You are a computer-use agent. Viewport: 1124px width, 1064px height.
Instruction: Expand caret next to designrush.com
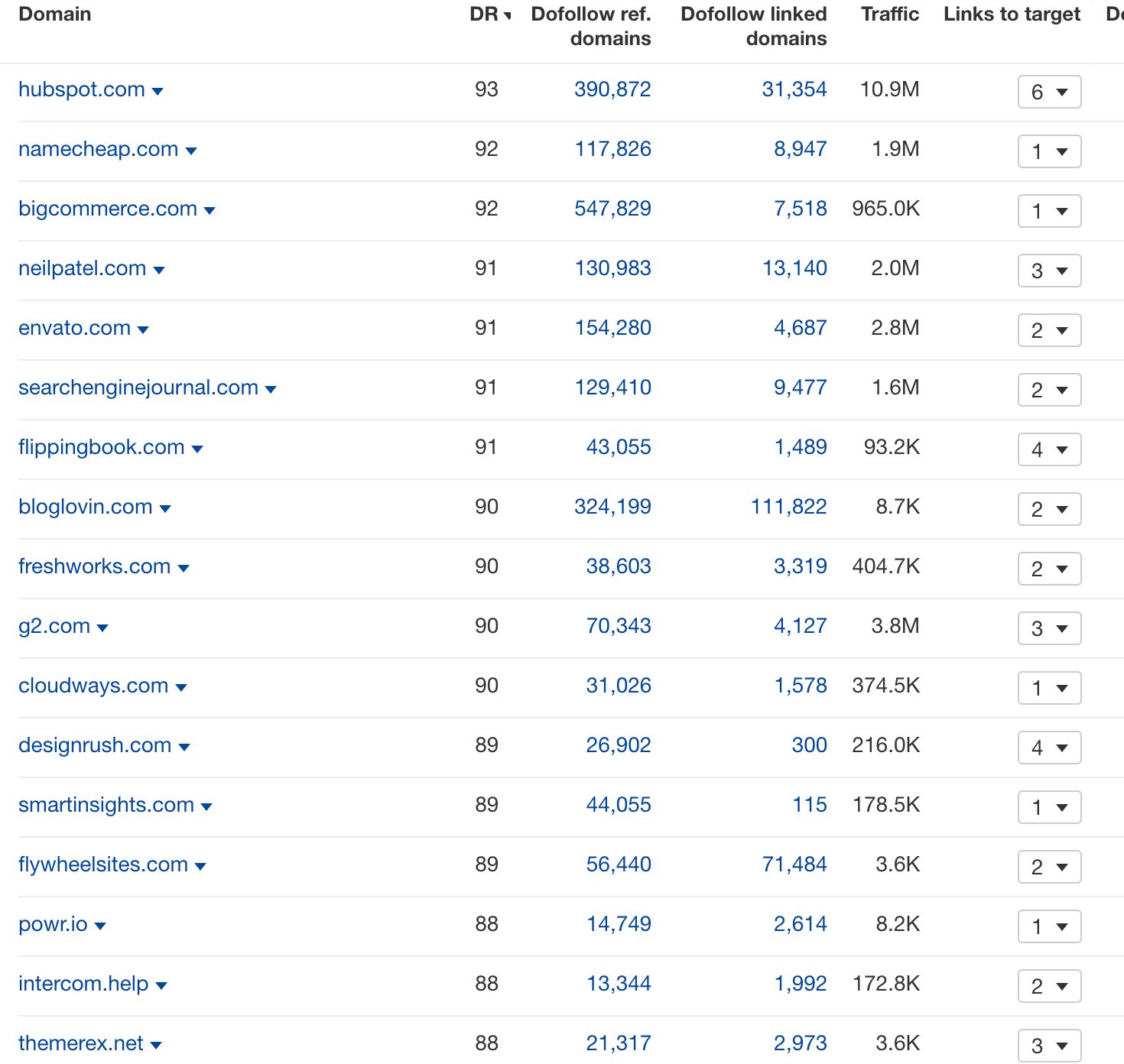click(x=184, y=748)
